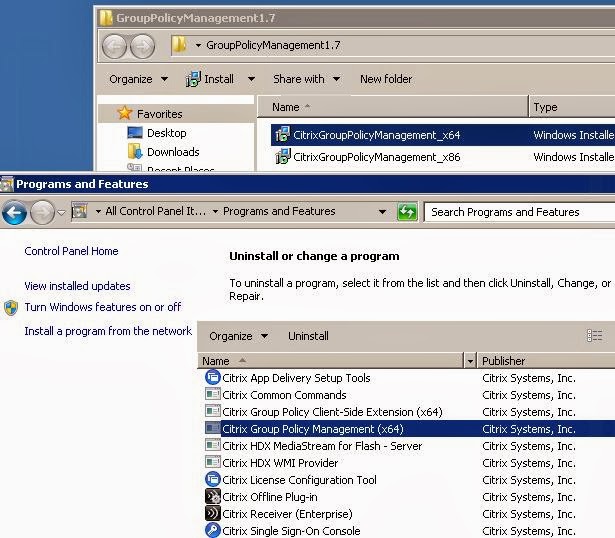
Task: Click Forward button in Programs and Features
Action: (42, 212)
